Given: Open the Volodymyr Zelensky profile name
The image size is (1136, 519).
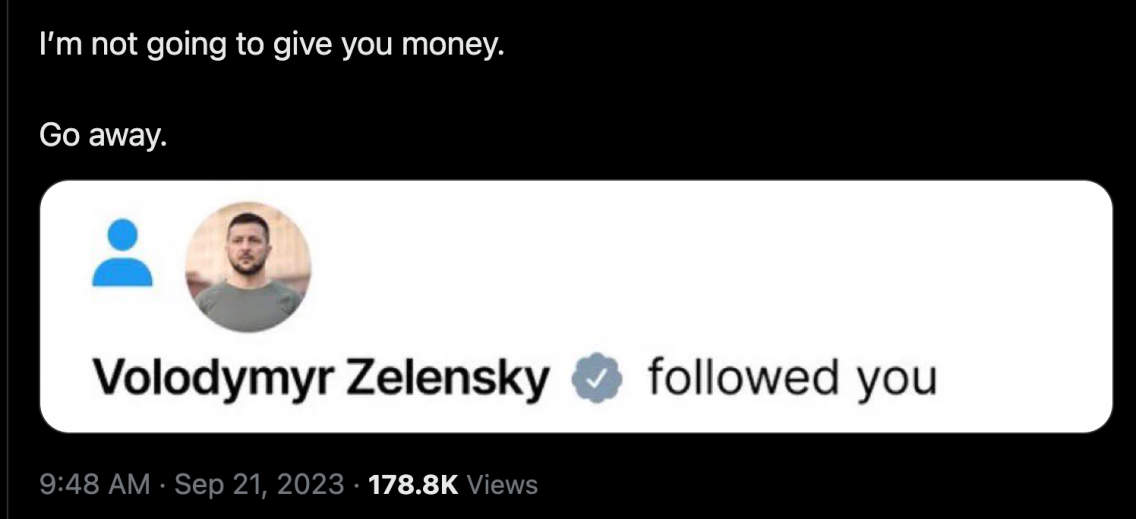Looking at the screenshot, I should [x=320, y=380].
